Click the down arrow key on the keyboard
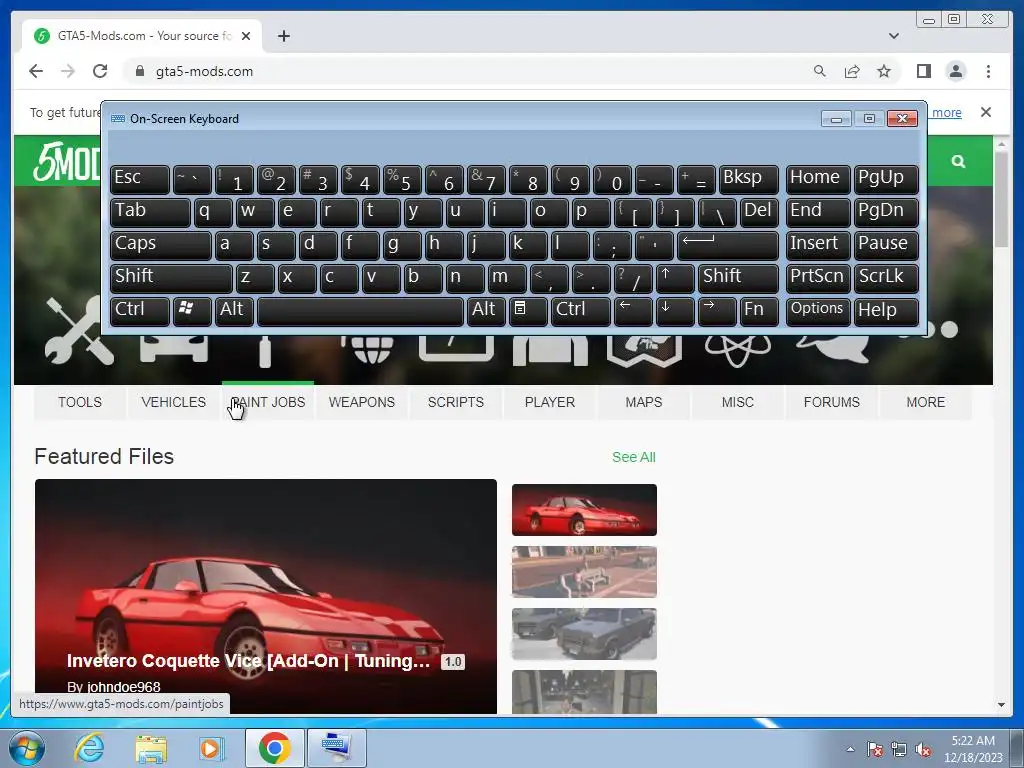Screen dimensions: 1024x768 coord(675,310)
